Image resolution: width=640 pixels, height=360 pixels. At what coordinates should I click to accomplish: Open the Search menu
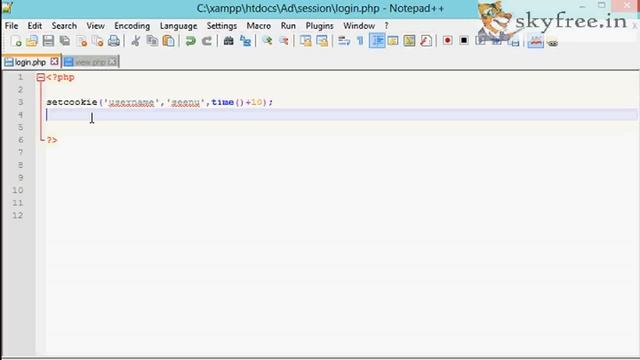coord(64,26)
